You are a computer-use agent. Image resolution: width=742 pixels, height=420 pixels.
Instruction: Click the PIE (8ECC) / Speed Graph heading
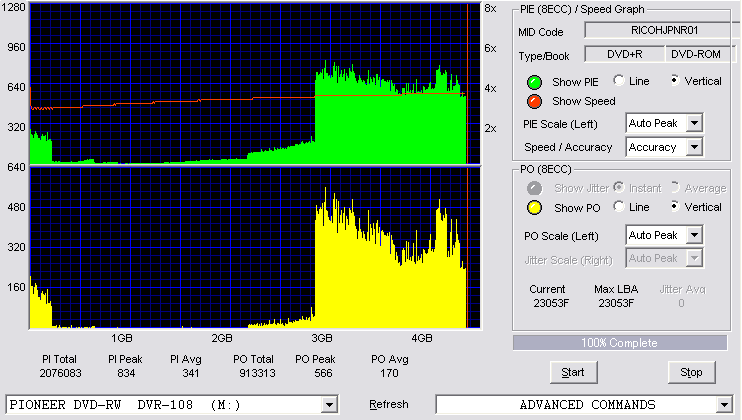pos(582,9)
